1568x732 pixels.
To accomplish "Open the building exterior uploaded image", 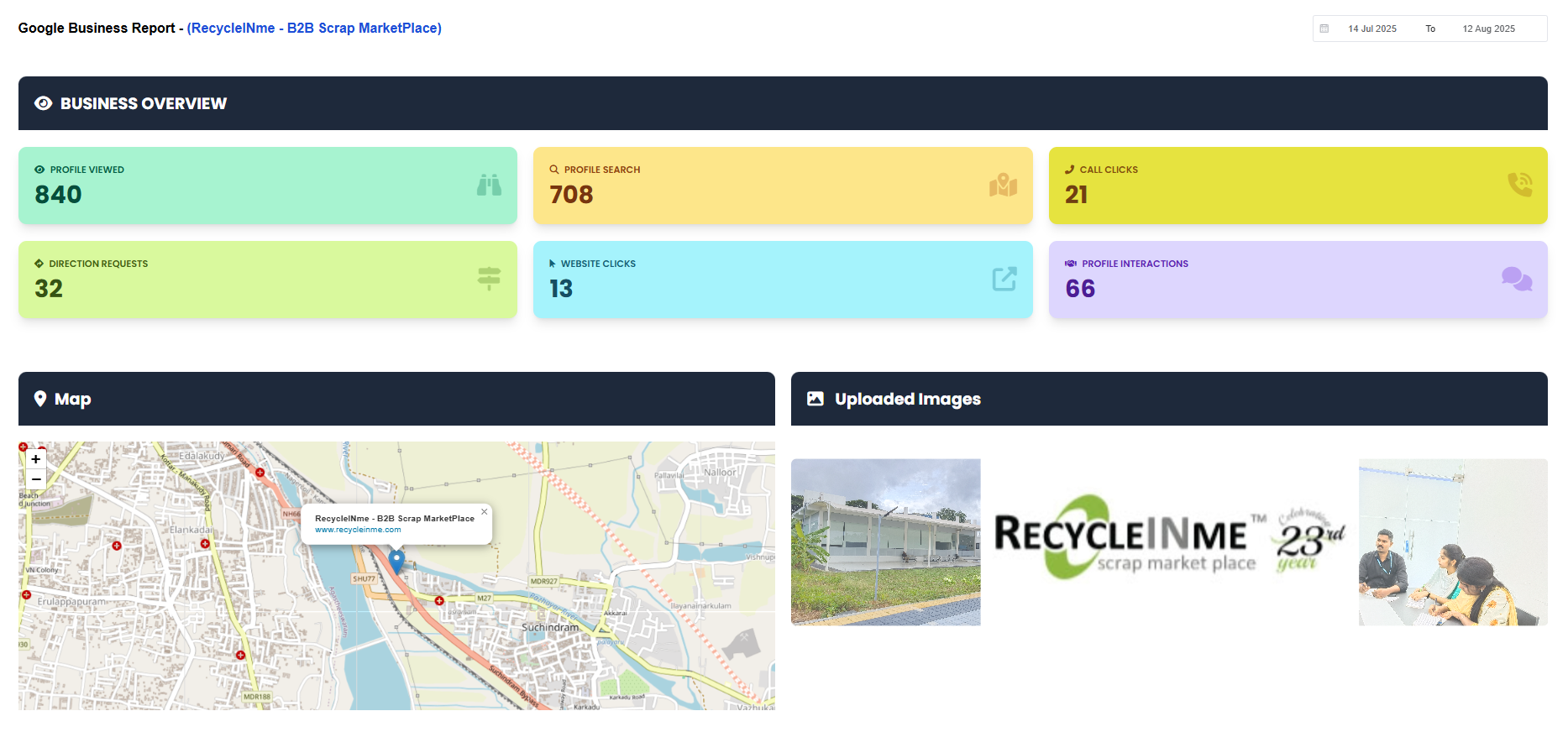I will [886, 541].
